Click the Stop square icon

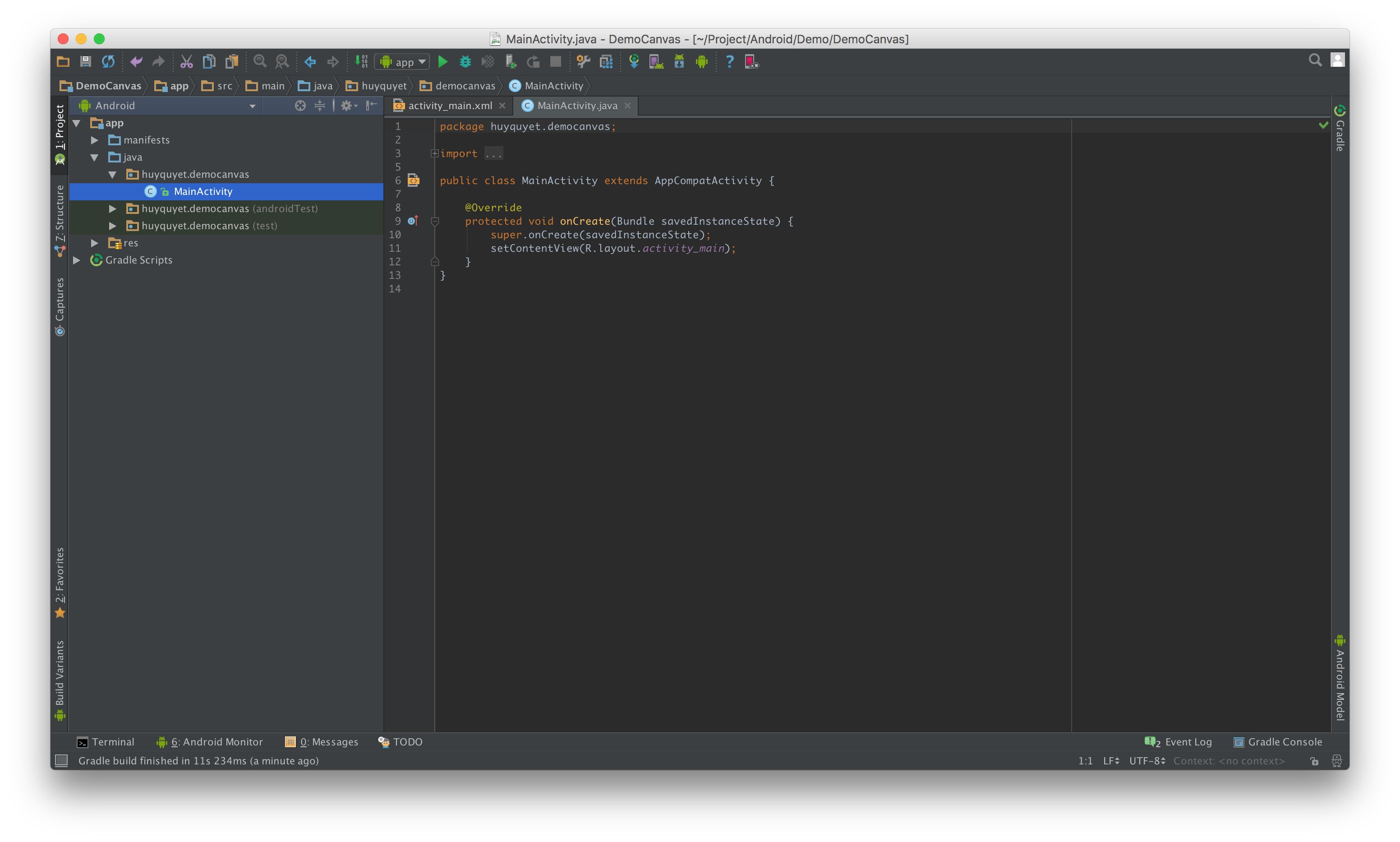pyautogui.click(x=556, y=61)
